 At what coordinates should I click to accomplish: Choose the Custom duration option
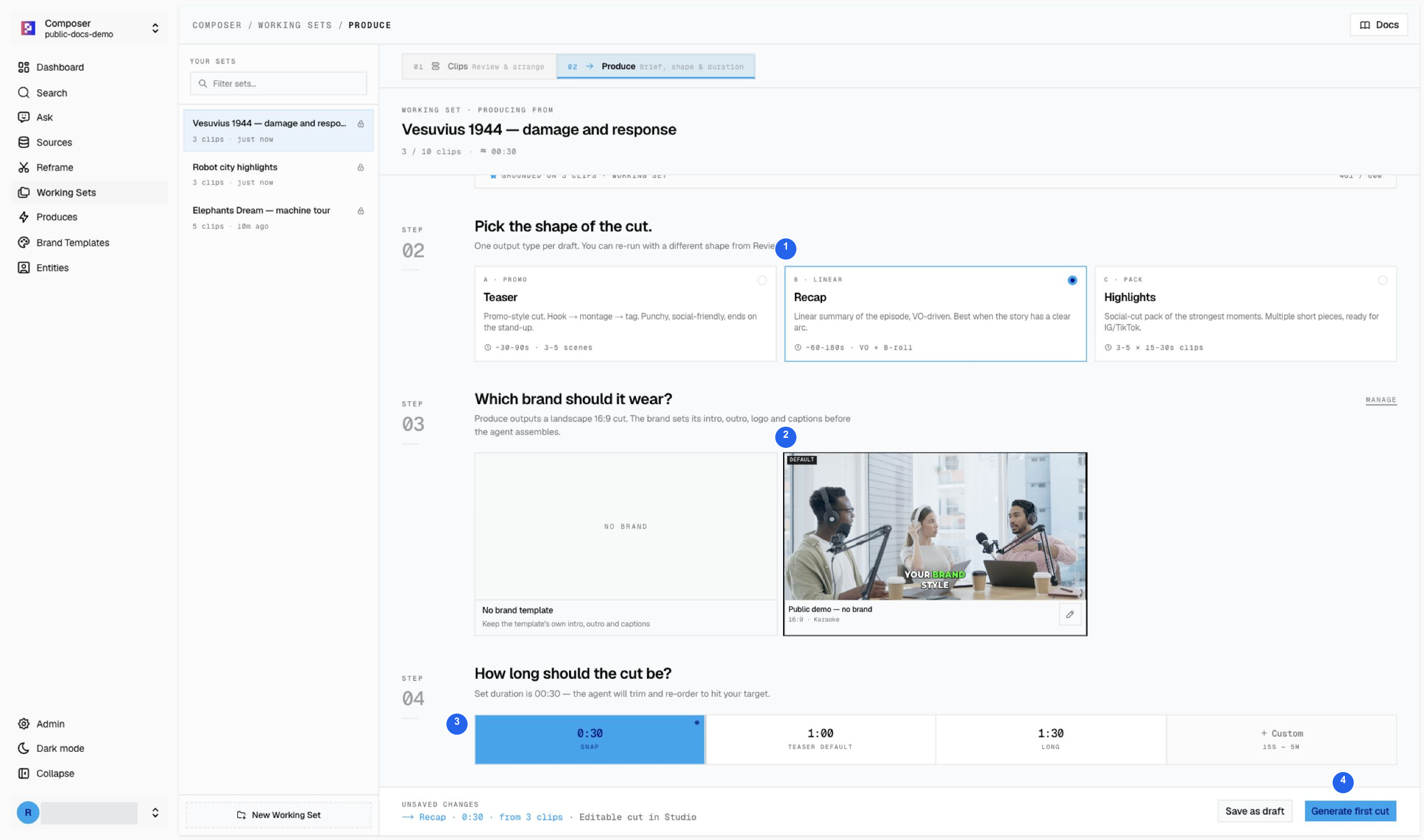[1281, 740]
